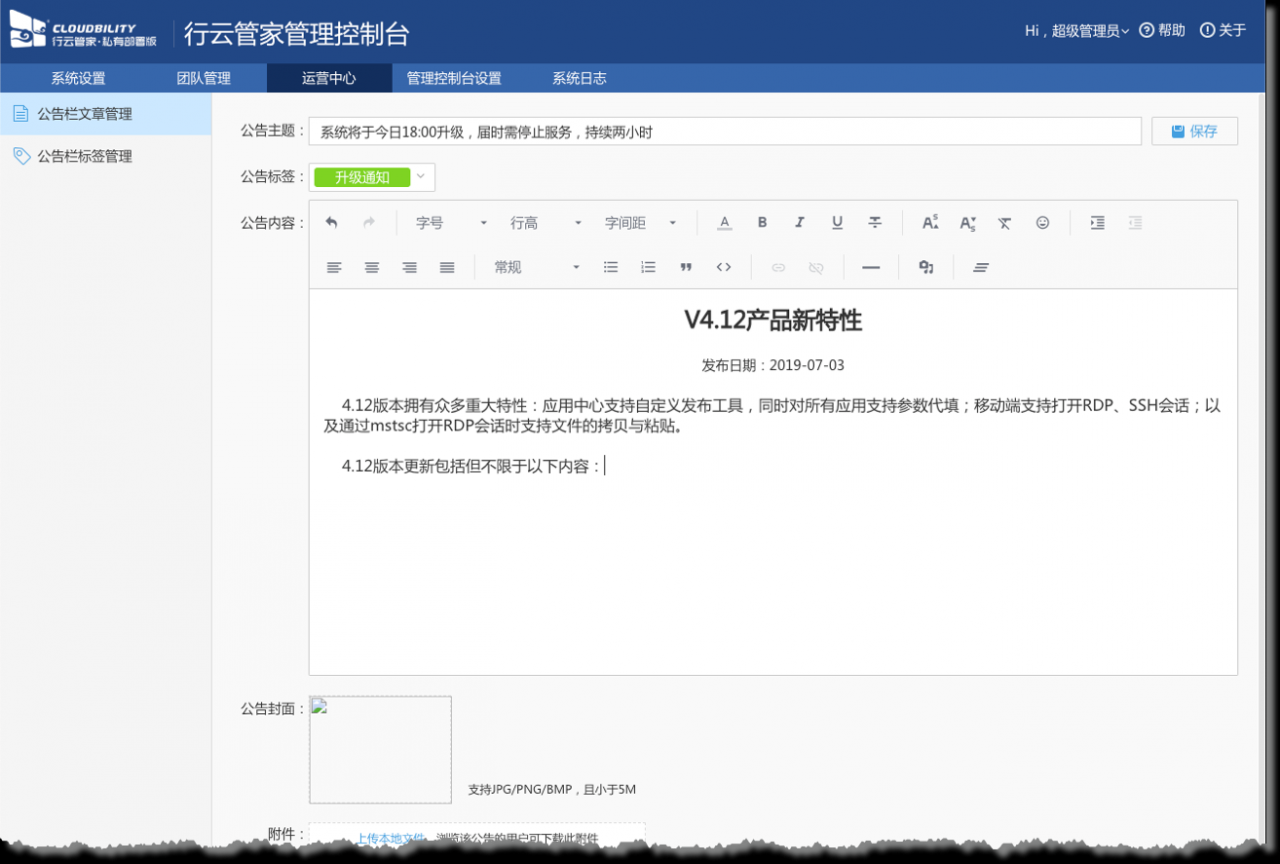
Task: Center align the paragraph text
Action: [372, 267]
